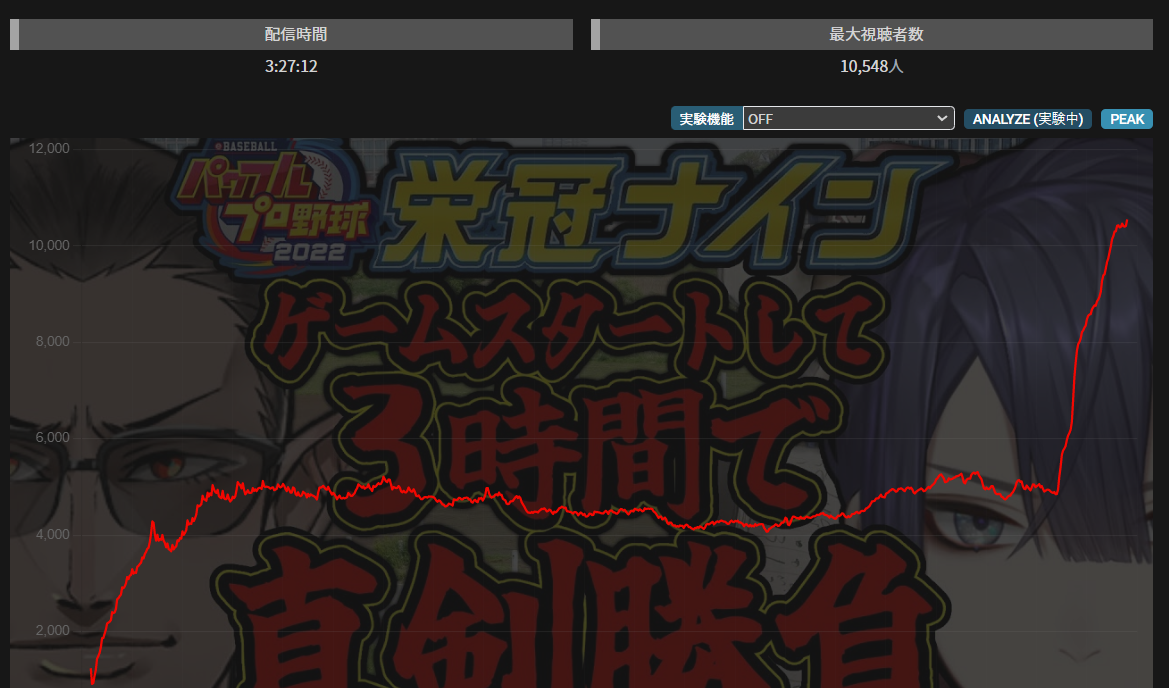This screenshot has height=688, width=1169.
Task: Click the 実験機能 label
Action: 707,119
